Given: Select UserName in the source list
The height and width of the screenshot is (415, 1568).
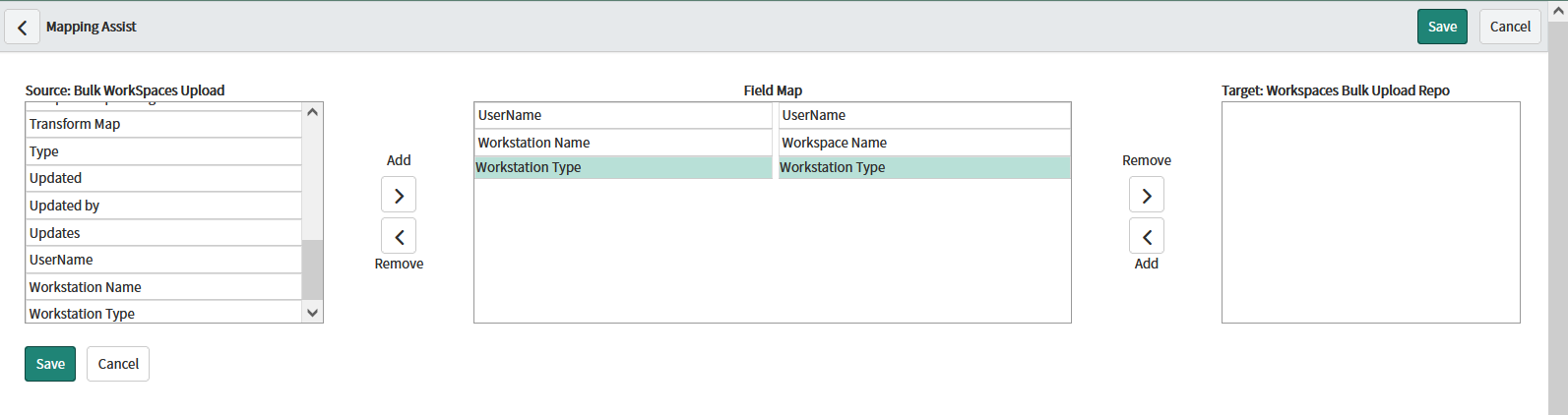Looking at the screenshot, I should (x=163, y=260).
